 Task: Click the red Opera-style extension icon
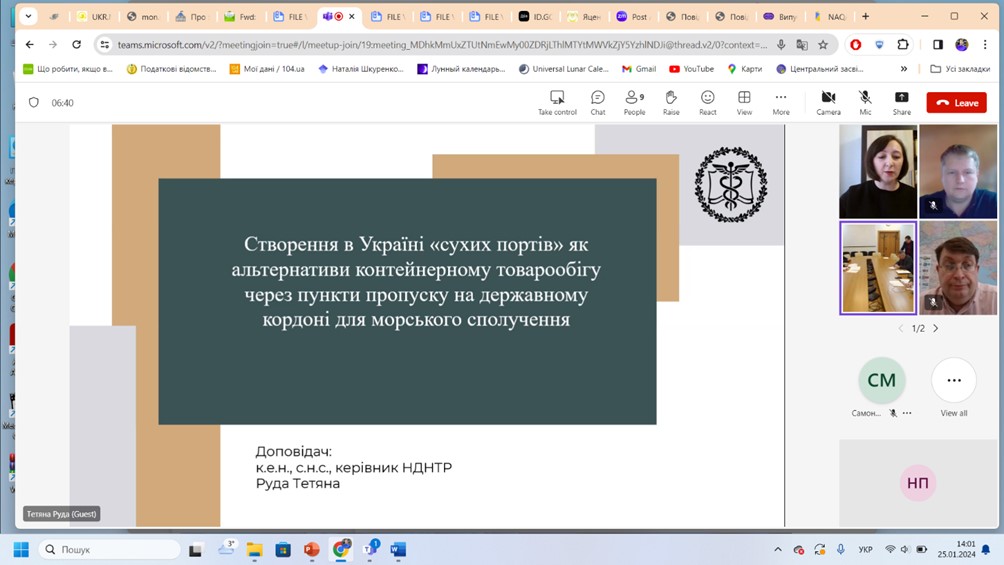click(855, 44)
